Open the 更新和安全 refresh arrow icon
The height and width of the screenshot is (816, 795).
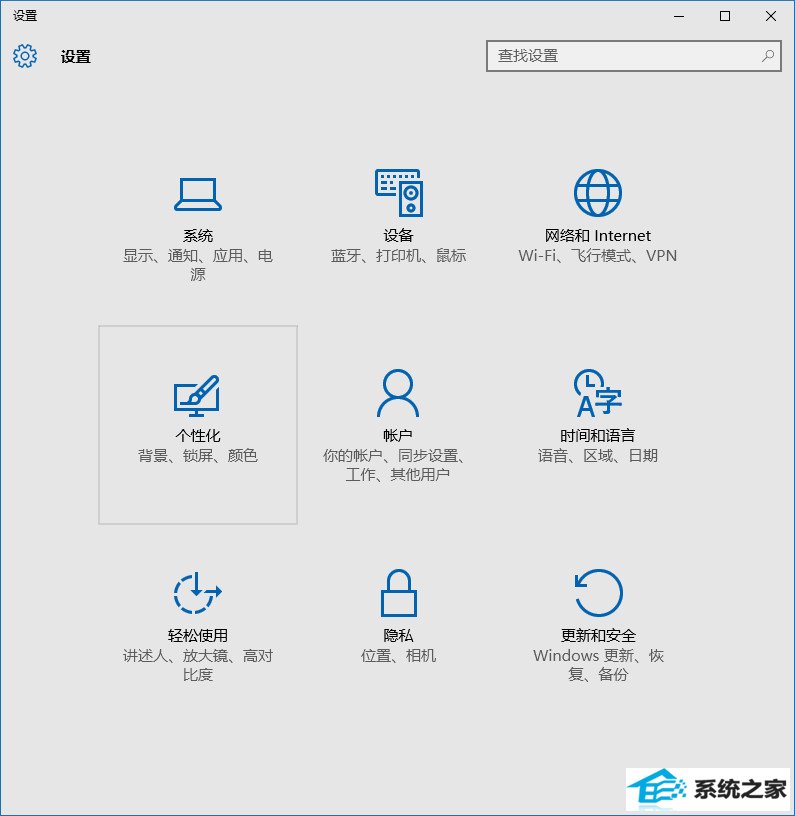(598, 593)
